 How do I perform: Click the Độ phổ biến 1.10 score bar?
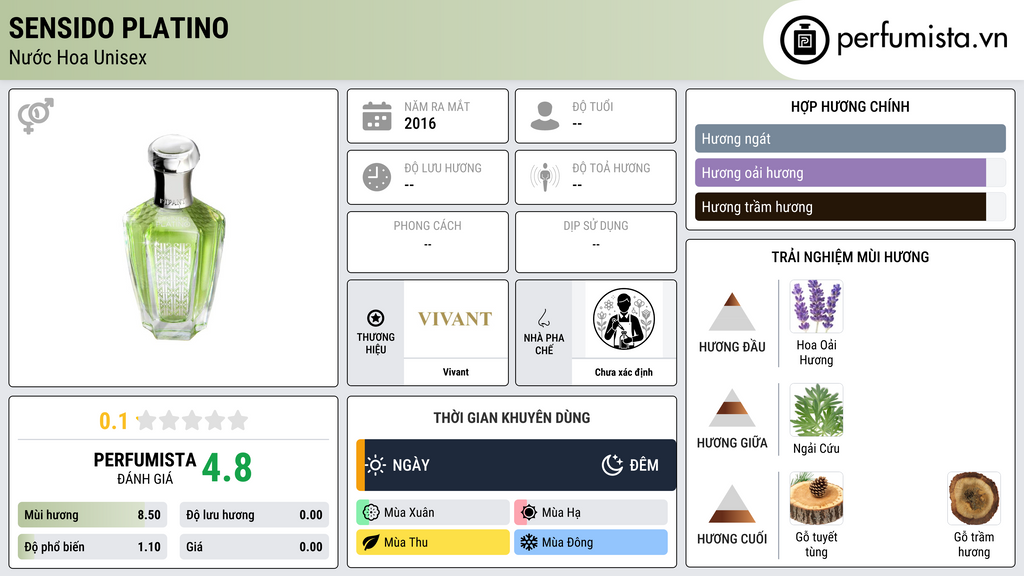[x=92, y=547]
